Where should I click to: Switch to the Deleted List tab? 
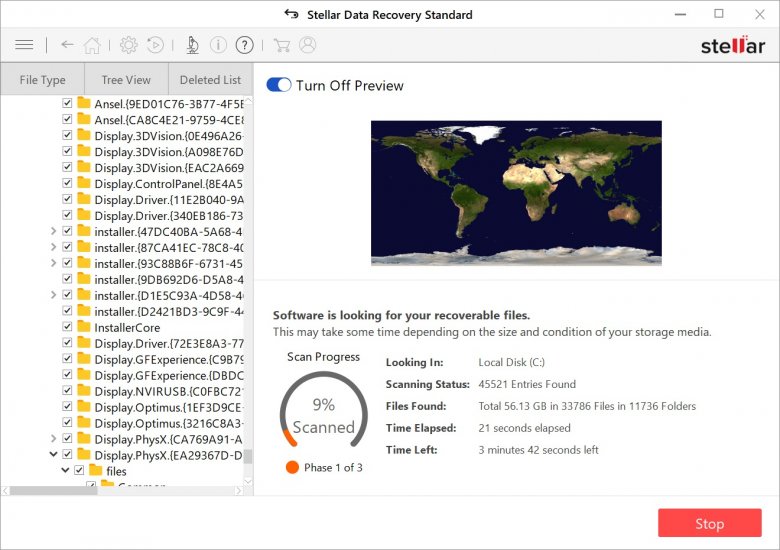coord(210,80)
